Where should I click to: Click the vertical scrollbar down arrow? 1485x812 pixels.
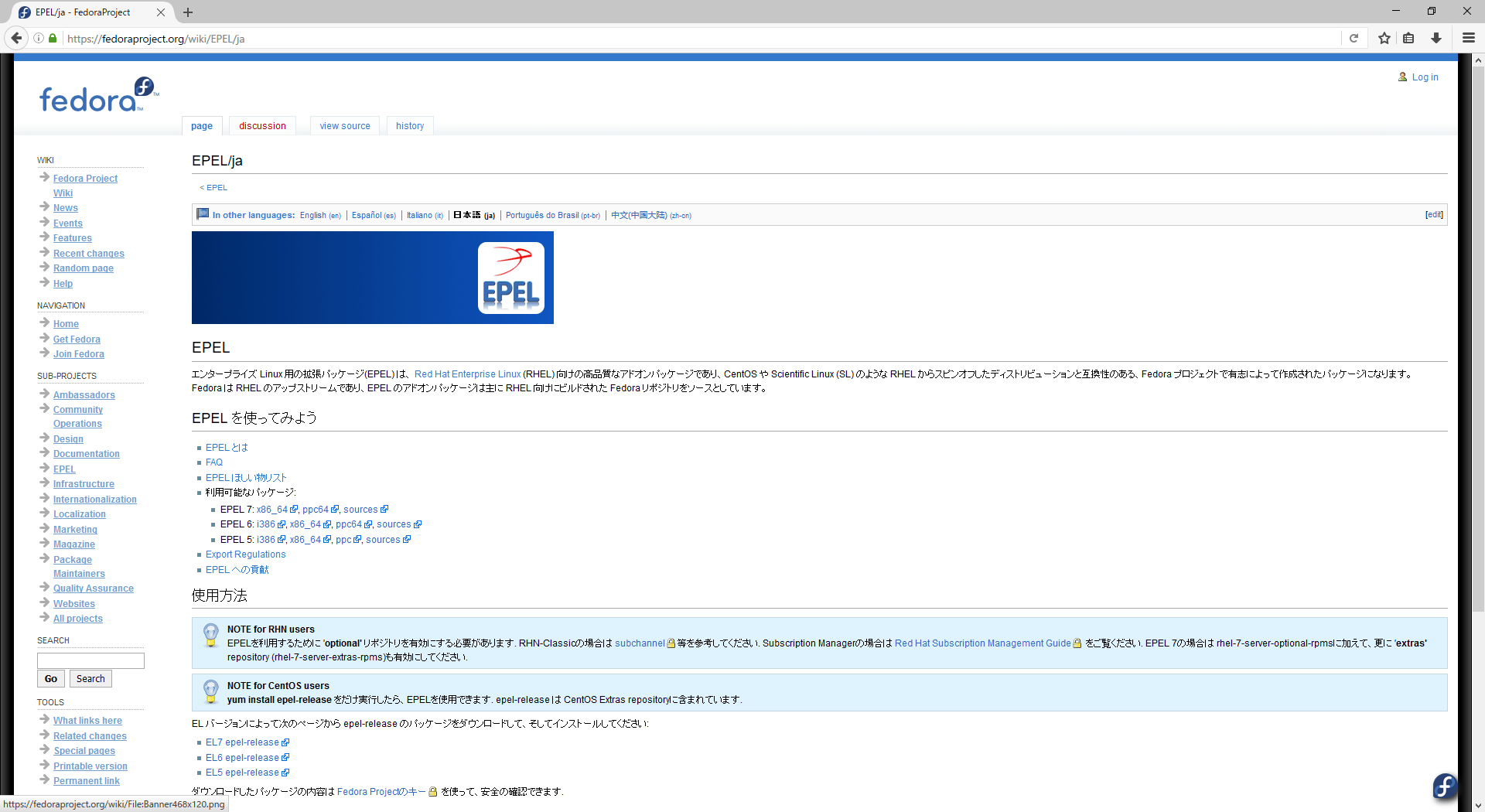1478,805
